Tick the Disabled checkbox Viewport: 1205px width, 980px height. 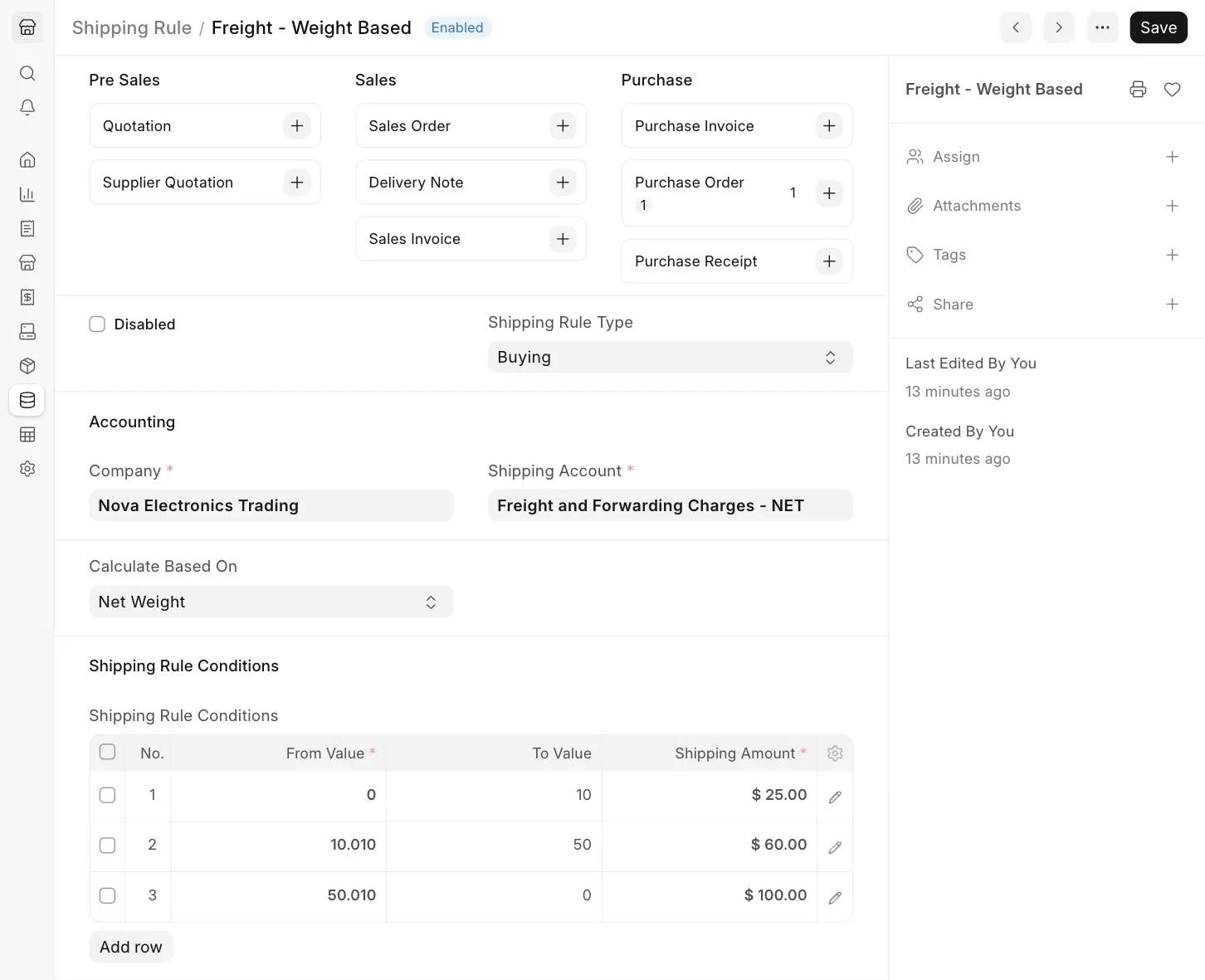[97, 324]
